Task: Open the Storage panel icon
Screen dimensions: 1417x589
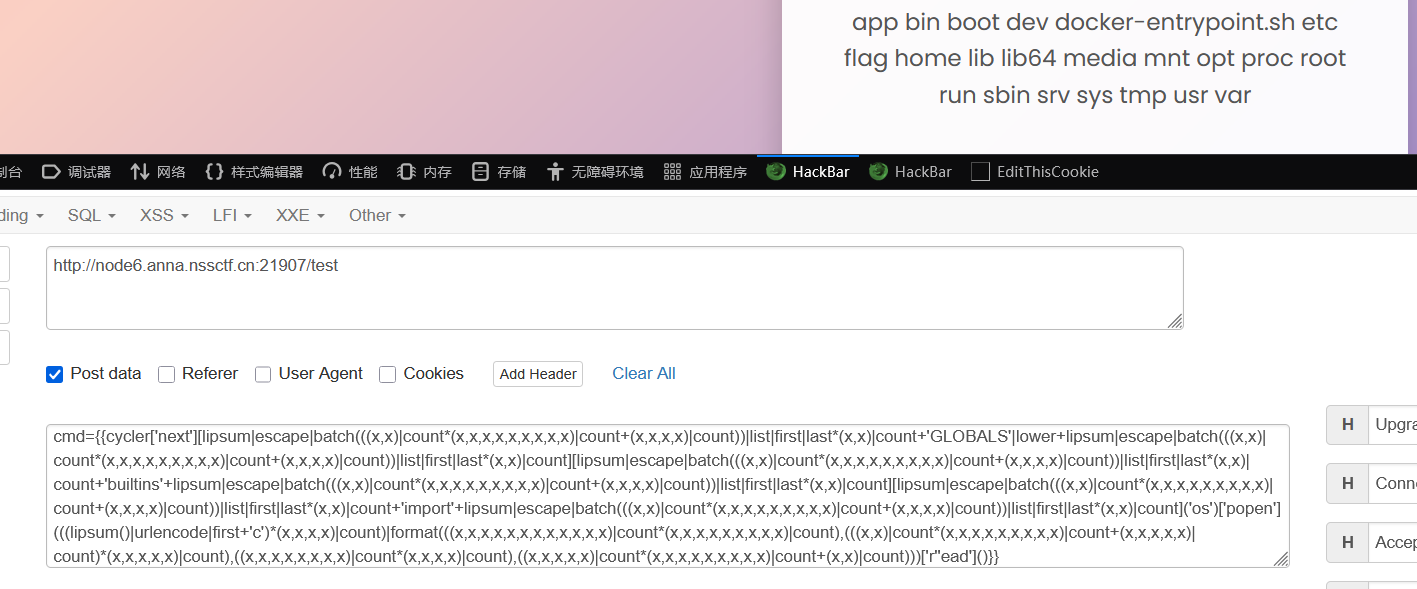Action: tap(481, 172)
